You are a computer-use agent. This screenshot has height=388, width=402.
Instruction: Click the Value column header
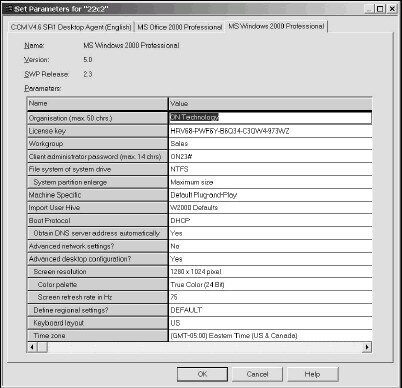270,104
